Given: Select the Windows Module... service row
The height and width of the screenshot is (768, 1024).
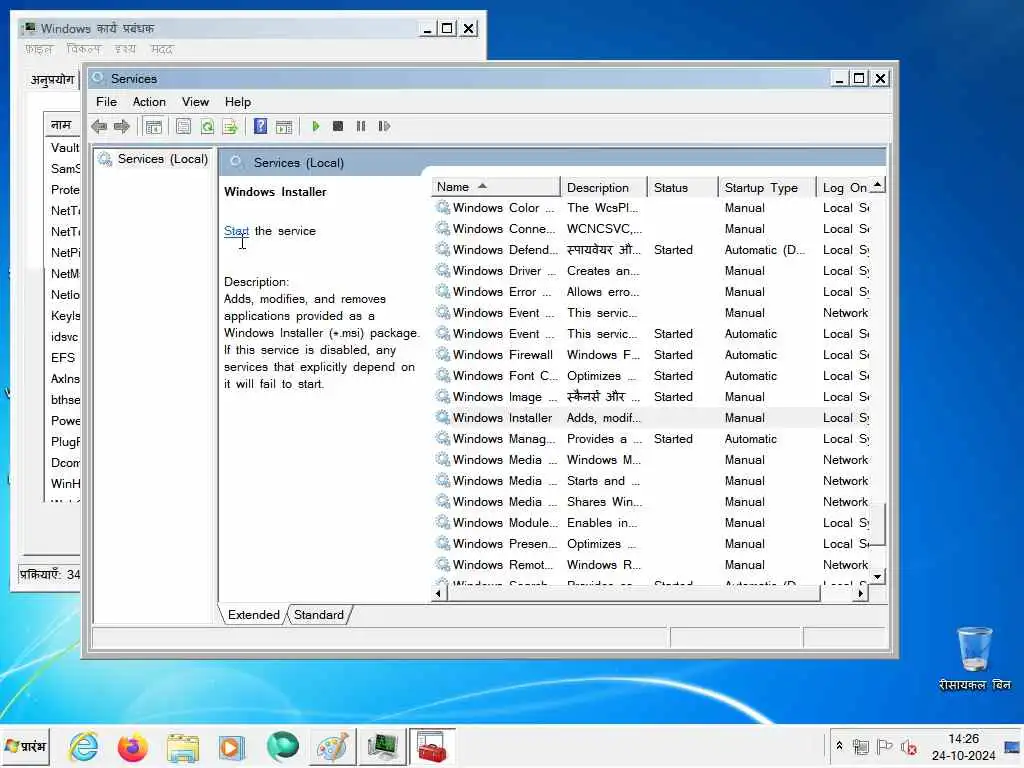Looking at the screenshot, I should [x=651, y=523].
